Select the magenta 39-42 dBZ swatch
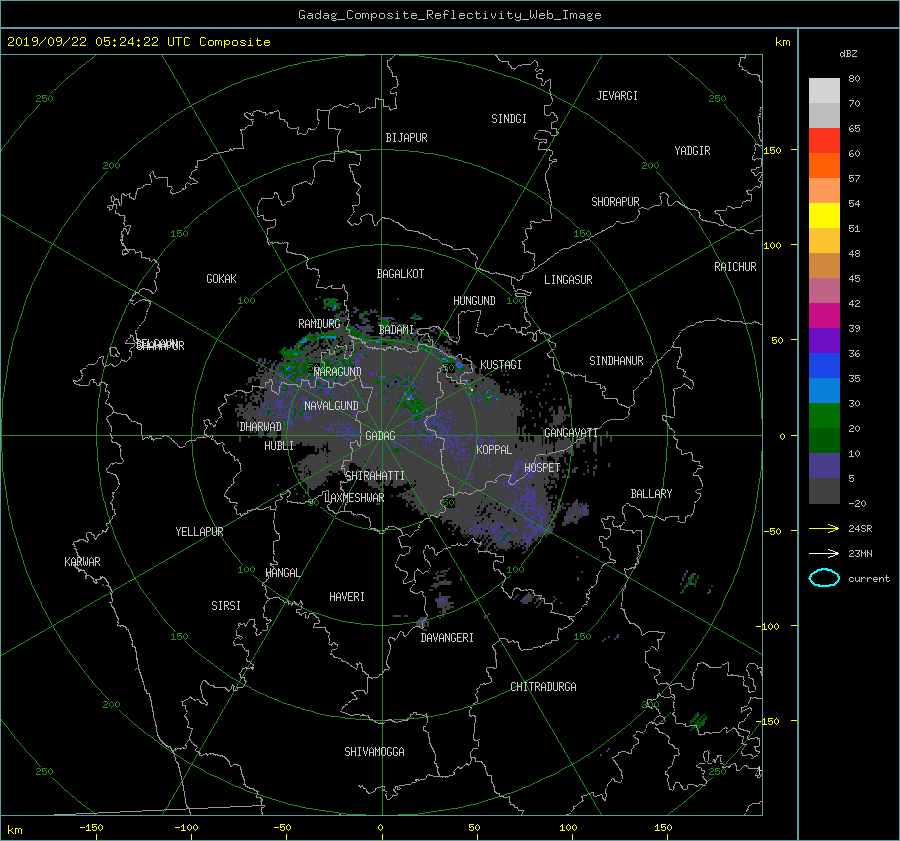This screenshot has width=900, height=841. point(824,315)
